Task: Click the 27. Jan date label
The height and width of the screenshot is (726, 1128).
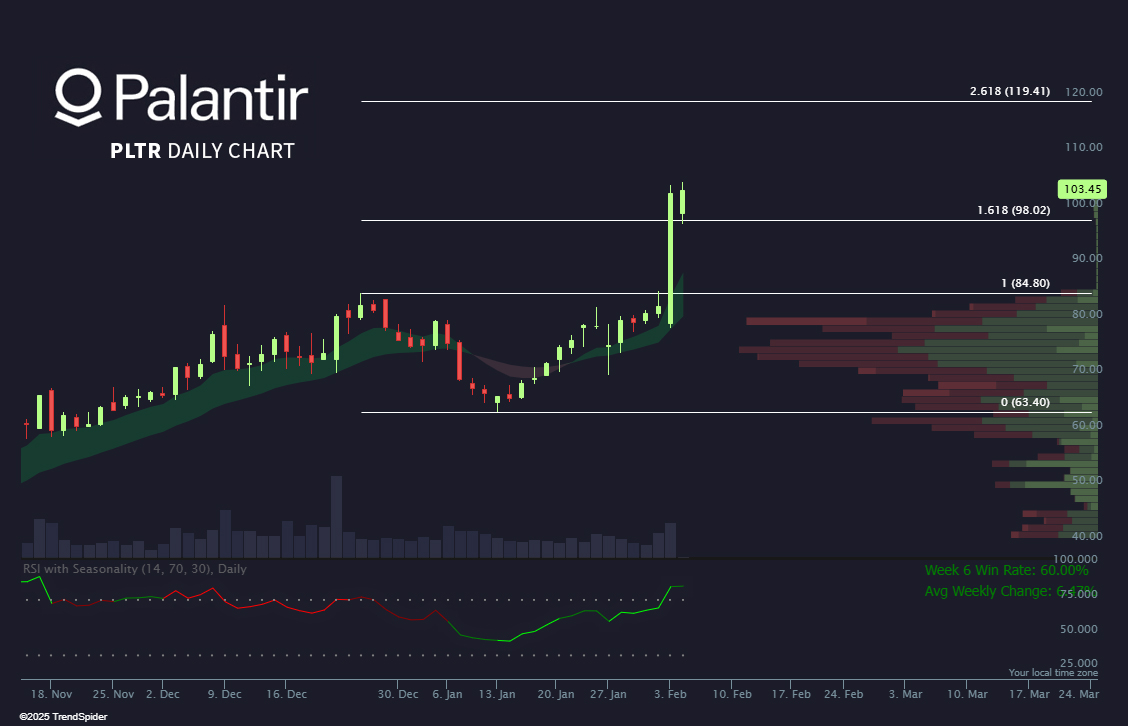Action: click(608, 694)
